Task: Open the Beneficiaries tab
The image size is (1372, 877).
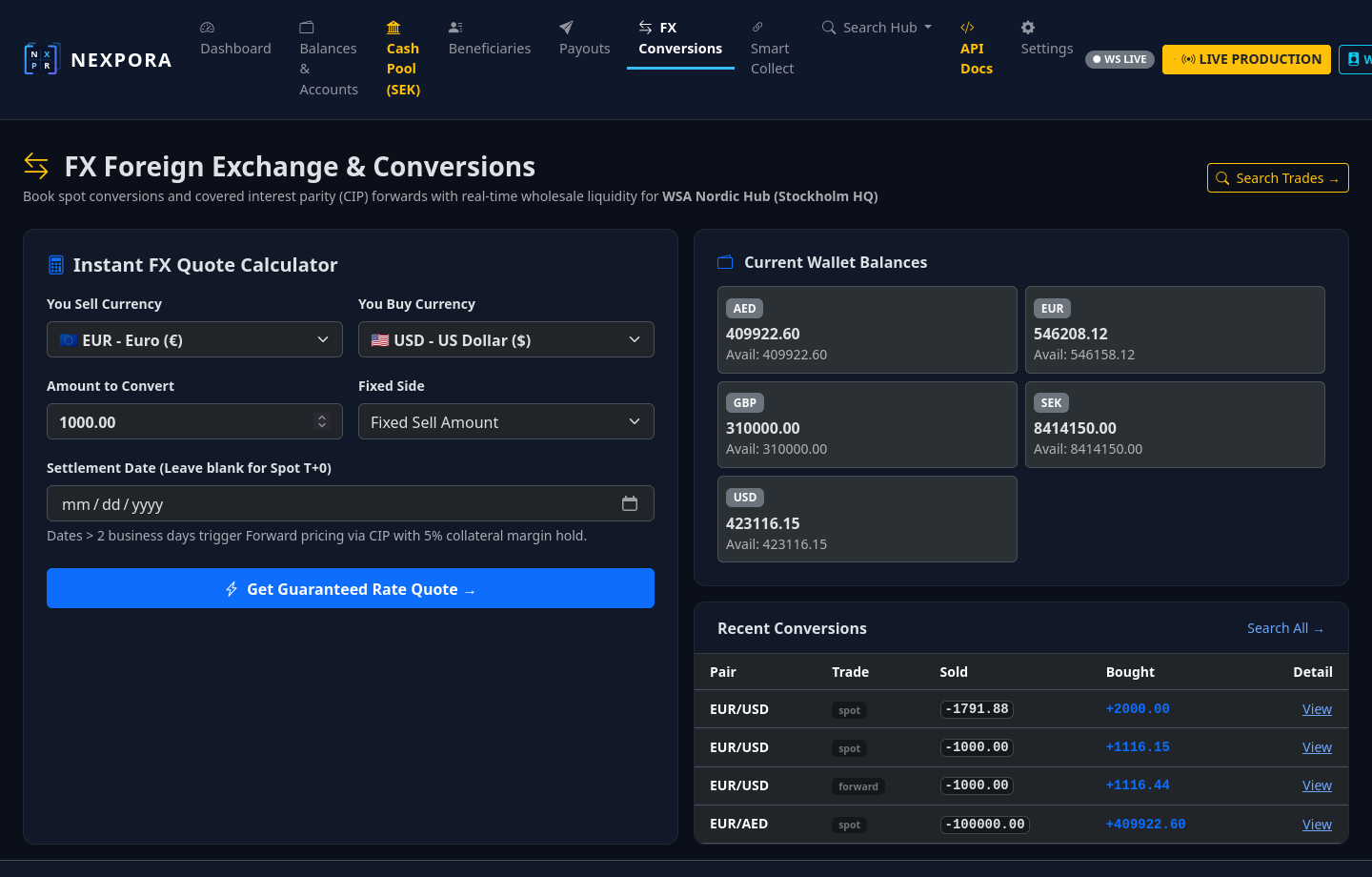Action: (490, 39)
